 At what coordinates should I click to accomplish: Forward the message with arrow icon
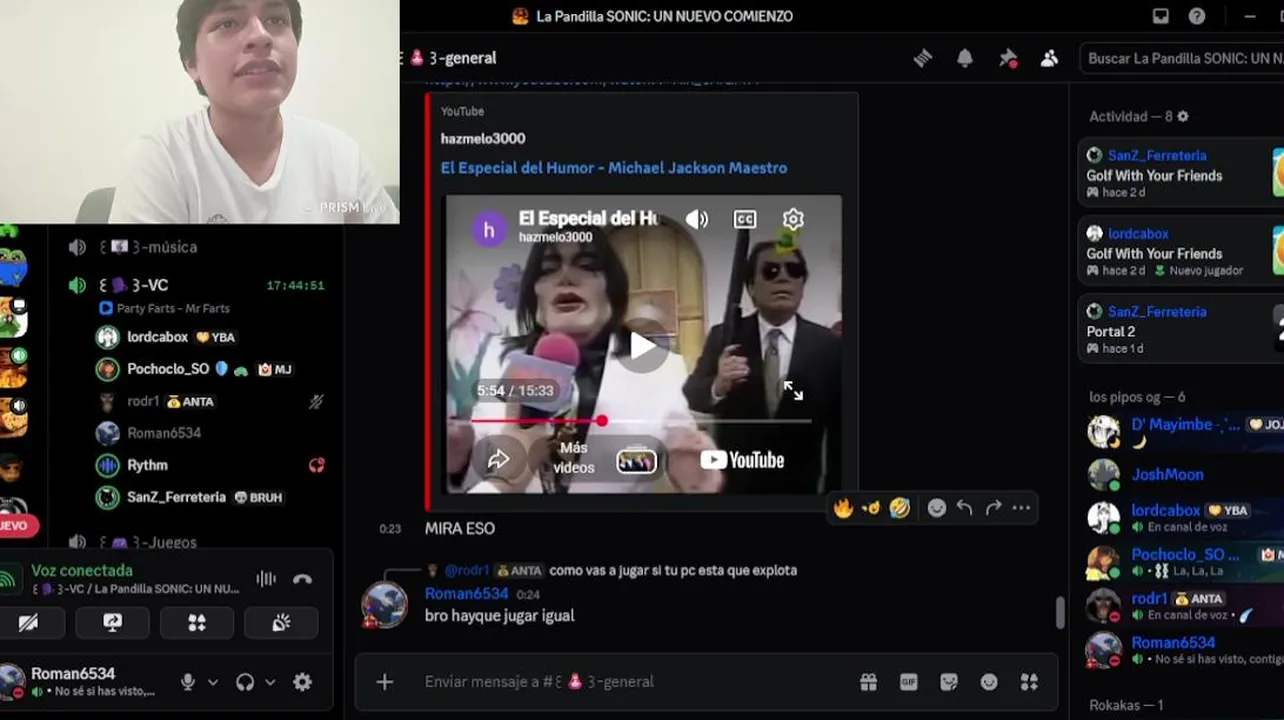point(993,508)
